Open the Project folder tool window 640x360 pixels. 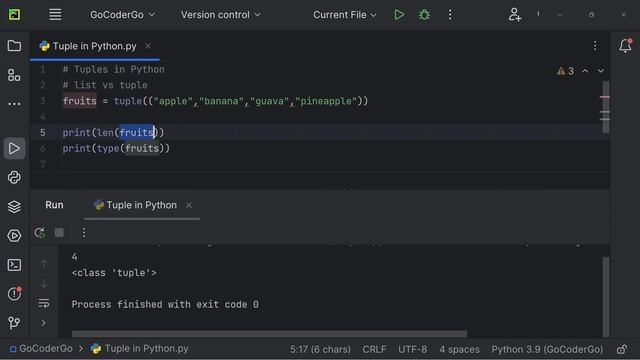click(14, 46)
